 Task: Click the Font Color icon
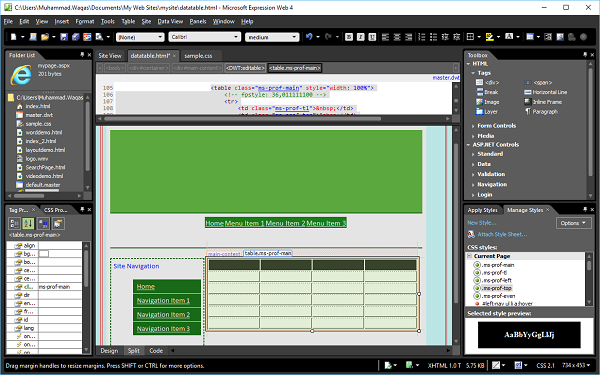(x=509, y=37)
